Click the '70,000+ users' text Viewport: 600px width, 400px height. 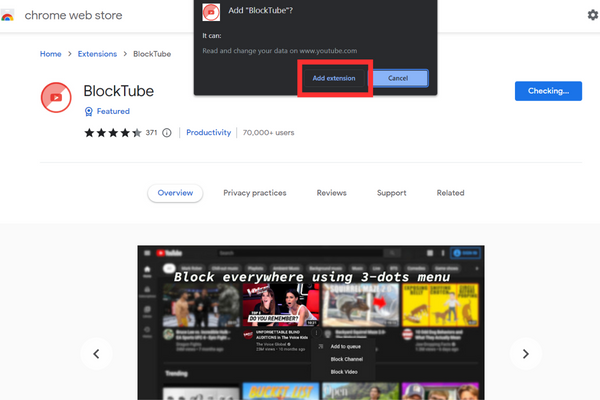click(x=268, y=133)
